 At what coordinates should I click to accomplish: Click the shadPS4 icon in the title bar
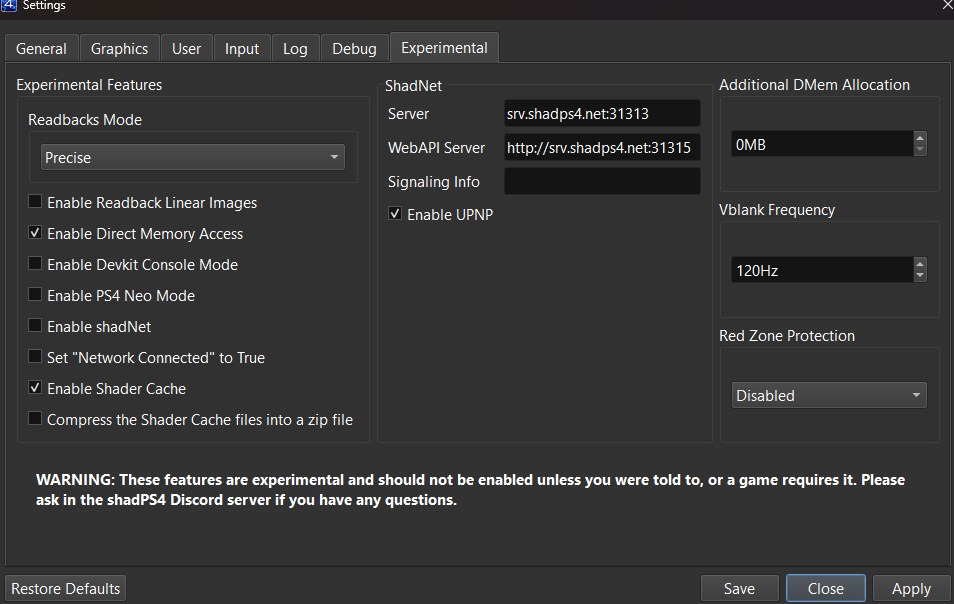(x=9, y=5)
